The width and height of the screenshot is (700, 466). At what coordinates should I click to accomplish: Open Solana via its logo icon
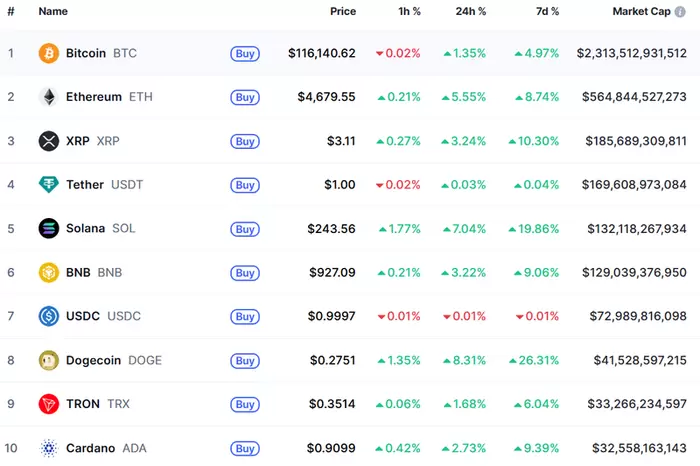[x=49, y=229]
